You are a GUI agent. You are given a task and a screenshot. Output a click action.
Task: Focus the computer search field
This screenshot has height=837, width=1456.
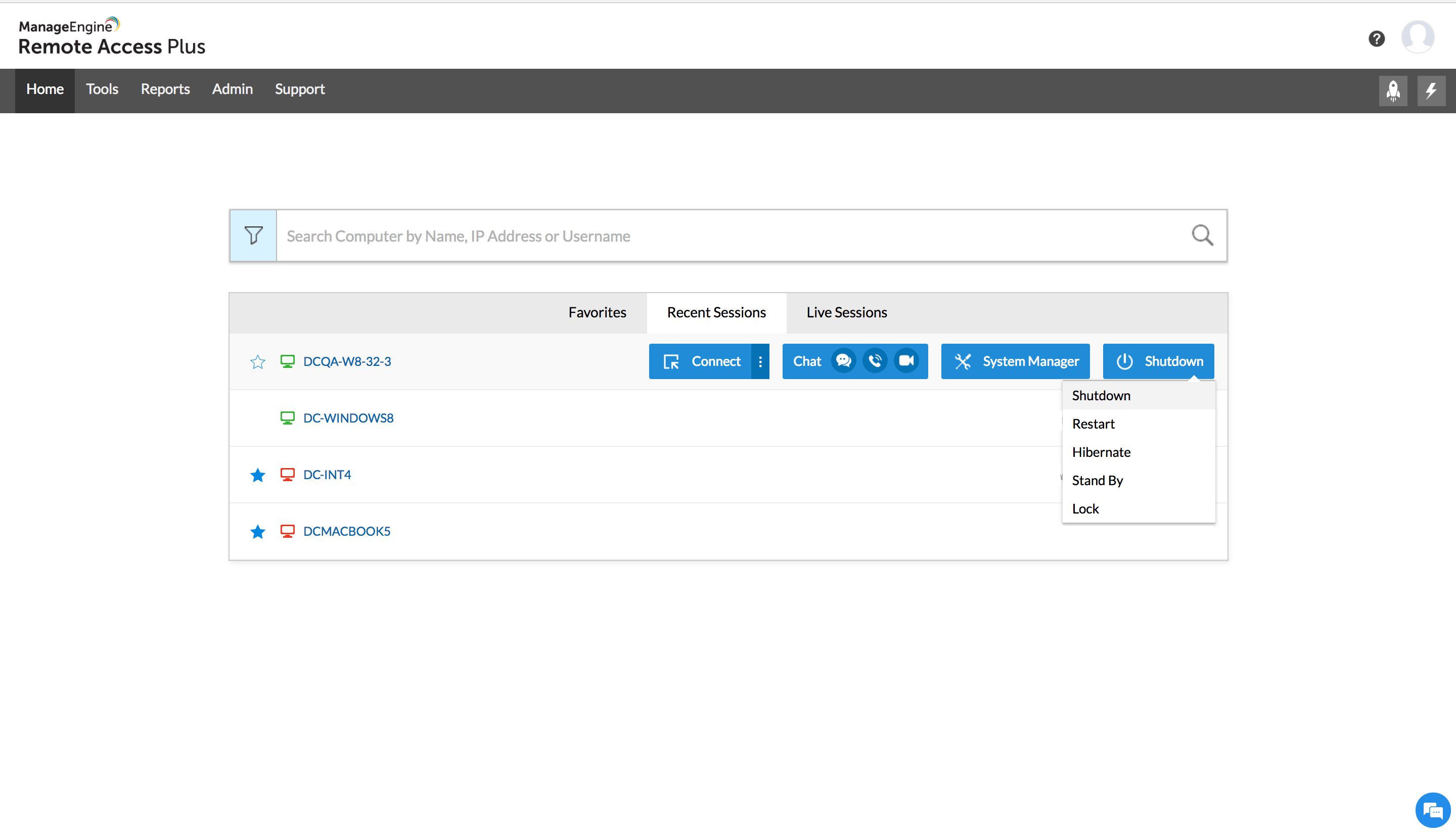coord(730,236)
